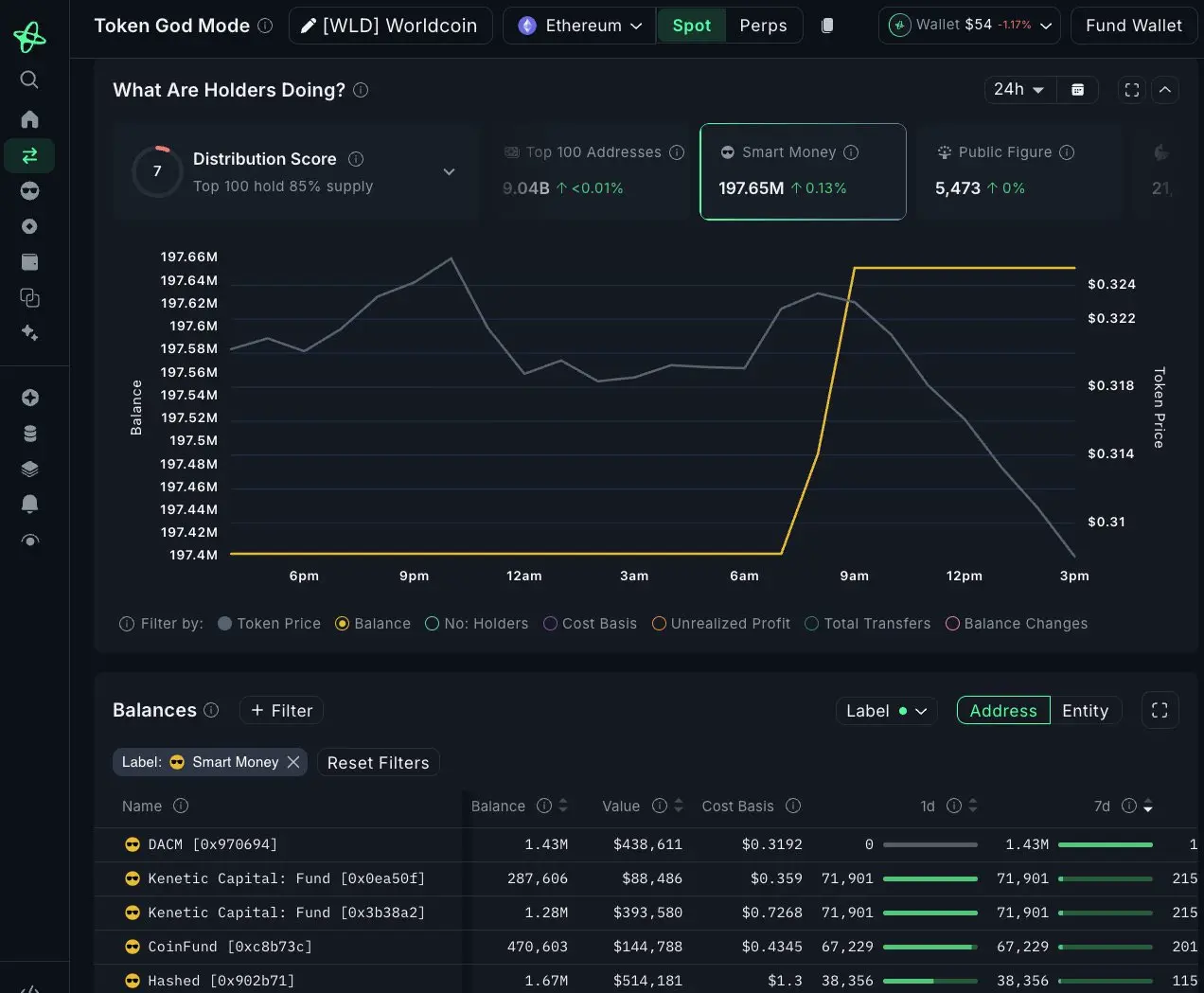The height and width of the screenshot is (993, 1204).
Task: Expand the Balances table to fullscreen
Action: click(1160, 711)
